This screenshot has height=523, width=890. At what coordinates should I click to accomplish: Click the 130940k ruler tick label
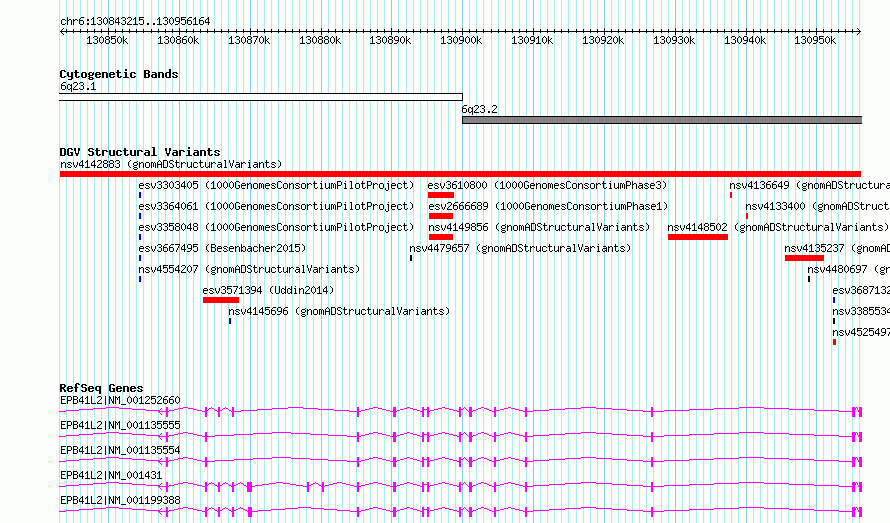[745, 40]
